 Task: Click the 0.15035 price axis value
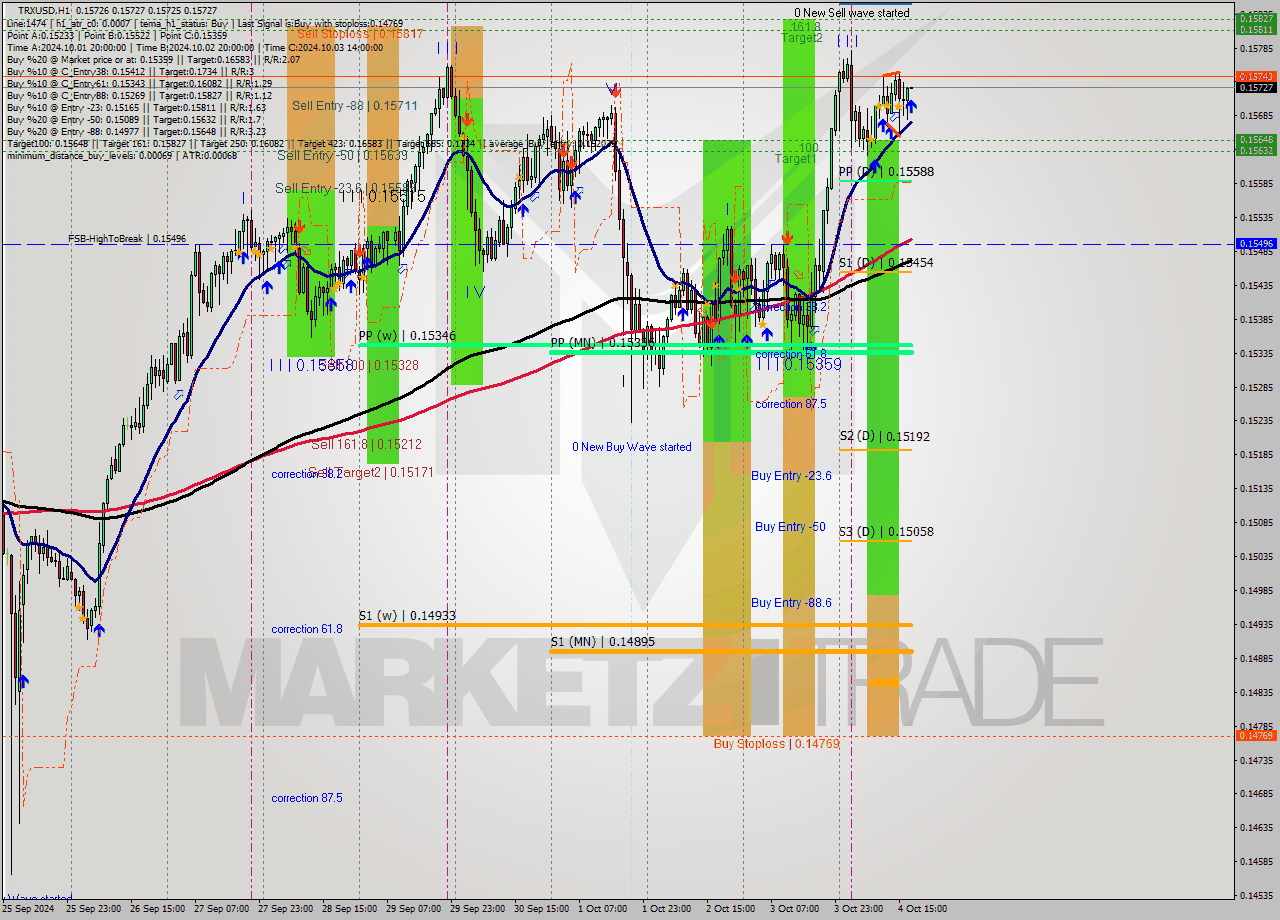[1256, 556]
